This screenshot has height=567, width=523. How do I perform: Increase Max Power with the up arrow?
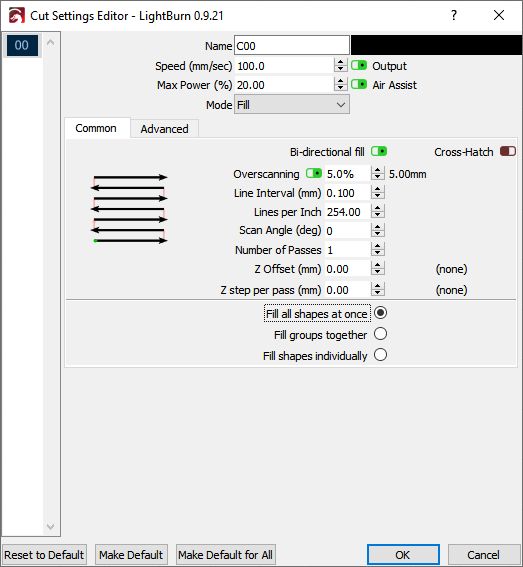pos(340,81)
